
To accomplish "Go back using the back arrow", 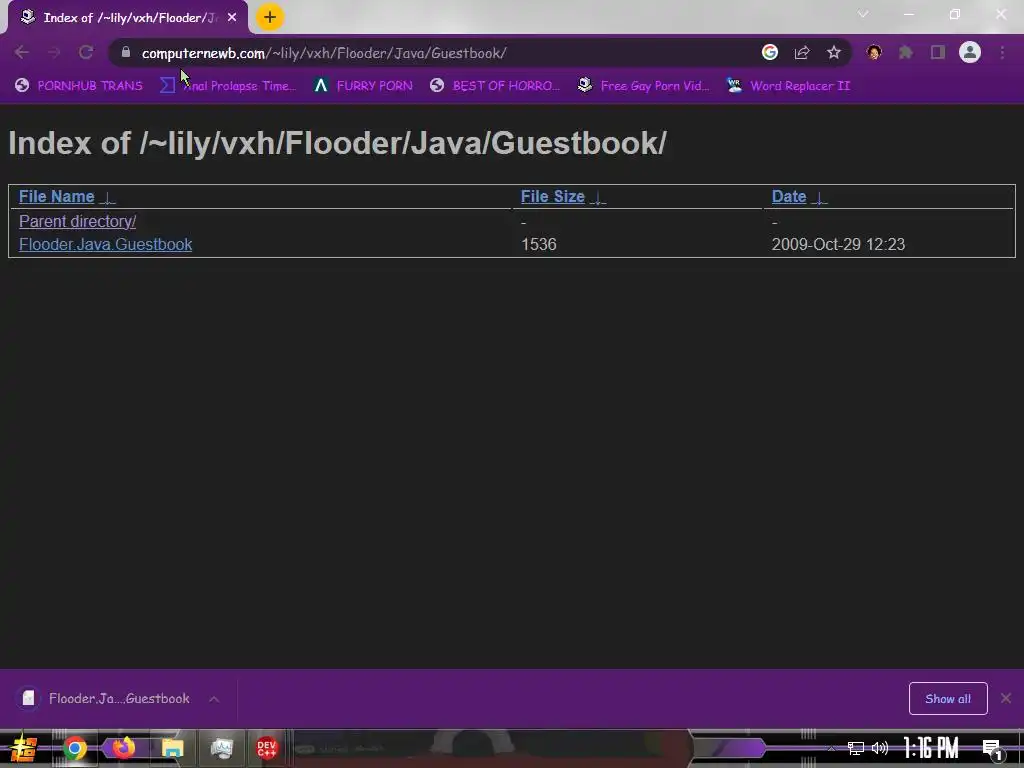I will tap(22, 52).
